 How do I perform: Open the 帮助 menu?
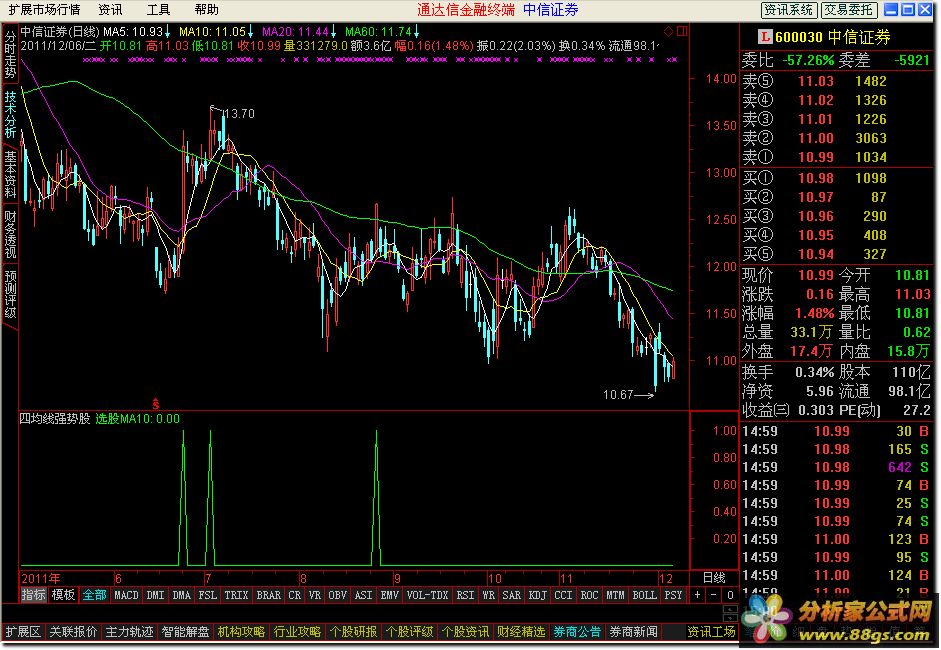(206, 10)
